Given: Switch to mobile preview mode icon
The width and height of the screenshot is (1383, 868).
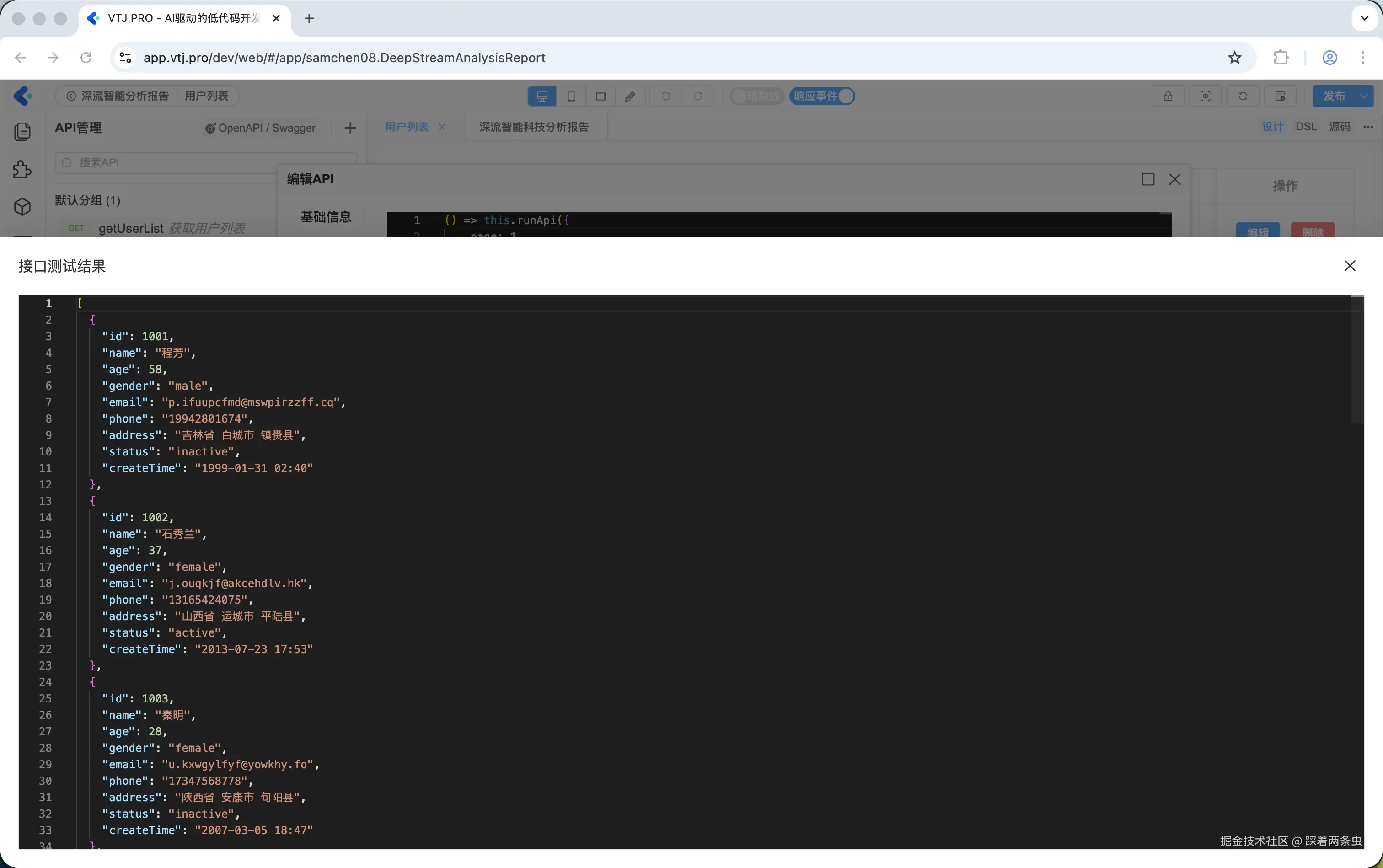Looking at the screenshot, I should click(571, 96).
